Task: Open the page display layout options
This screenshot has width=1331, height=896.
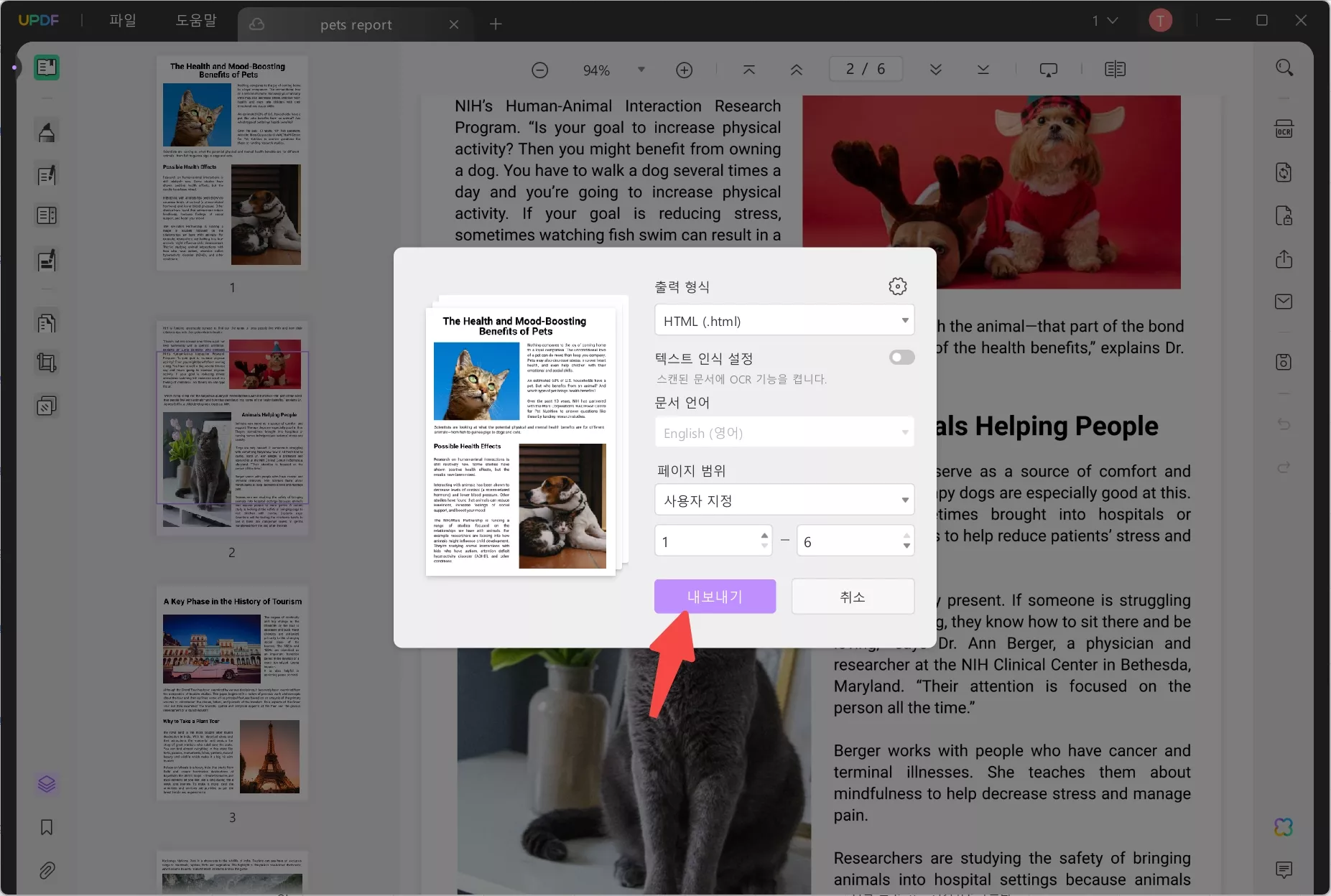Action: 1116,70
